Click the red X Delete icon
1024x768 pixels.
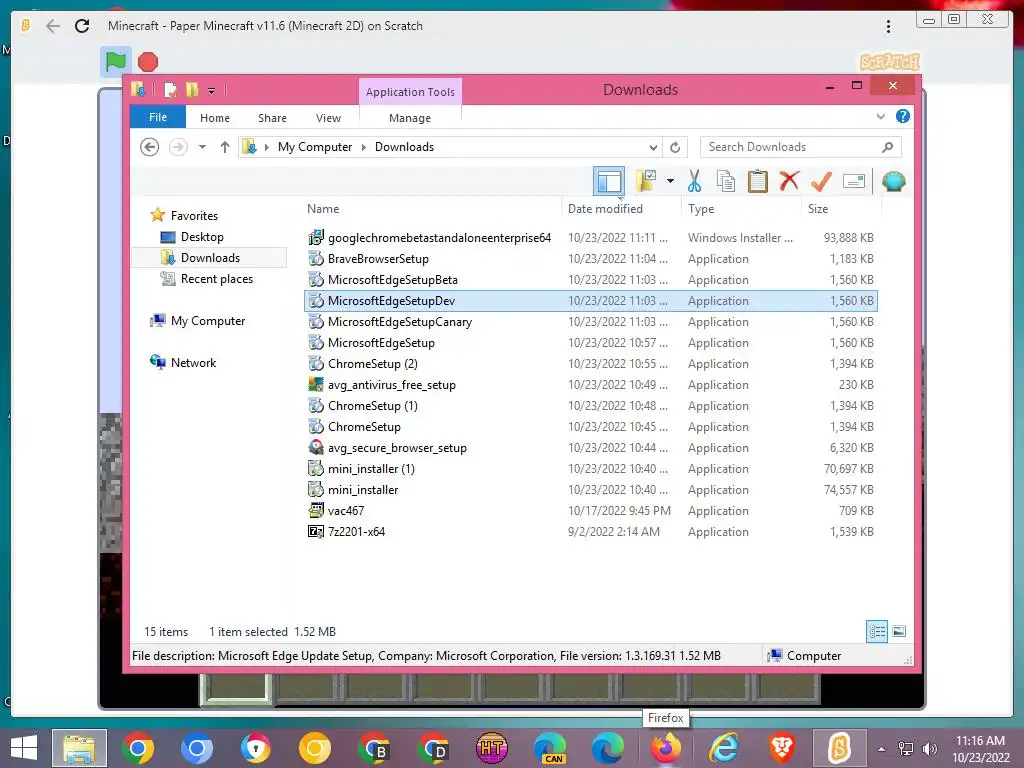coord(789,181)
